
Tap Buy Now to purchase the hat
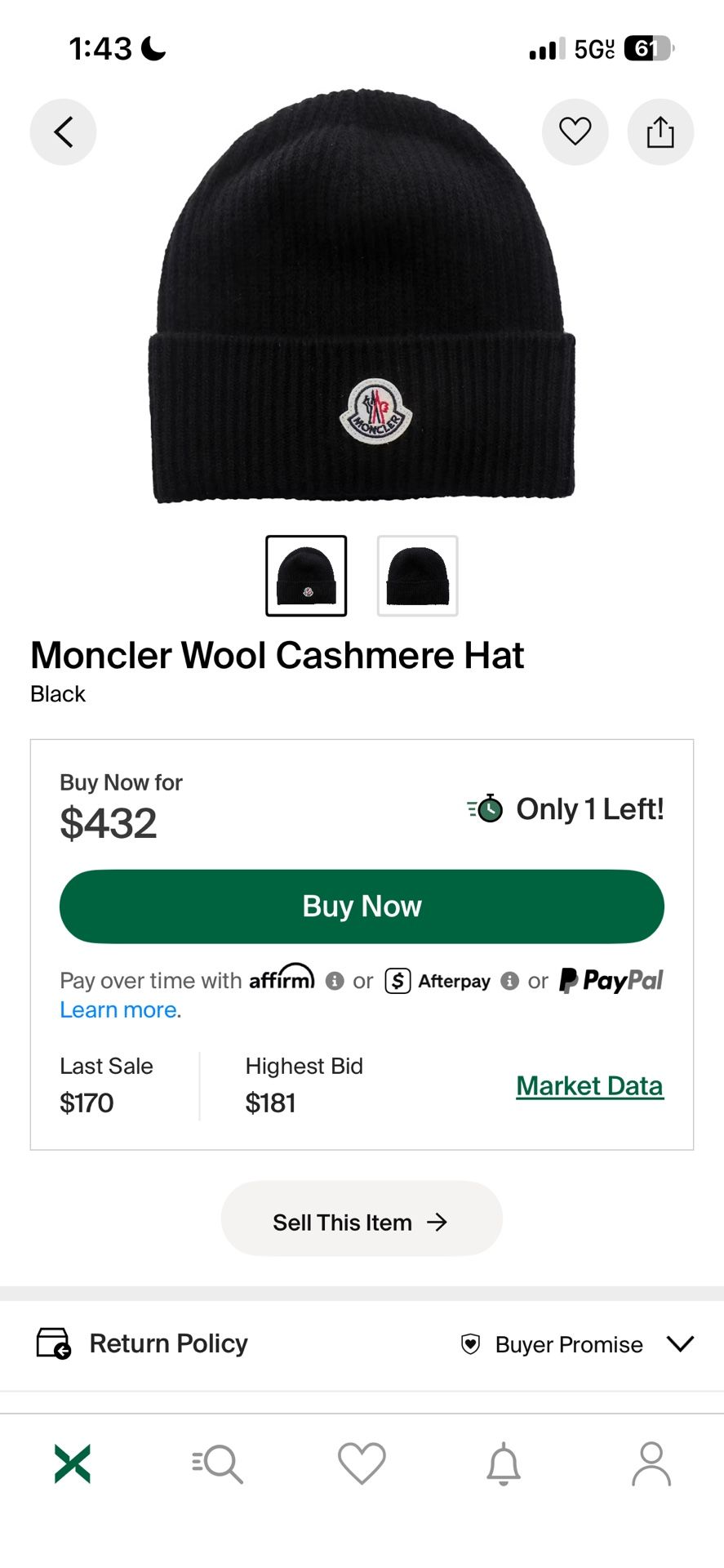362,906
